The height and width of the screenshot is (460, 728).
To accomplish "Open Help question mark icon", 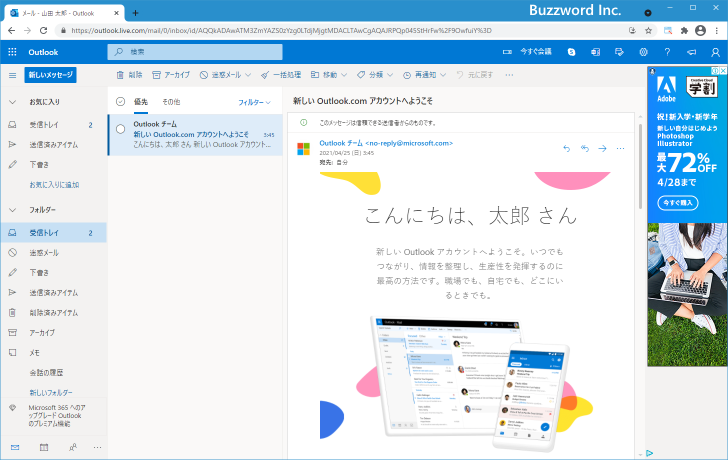I will [667, 52].
